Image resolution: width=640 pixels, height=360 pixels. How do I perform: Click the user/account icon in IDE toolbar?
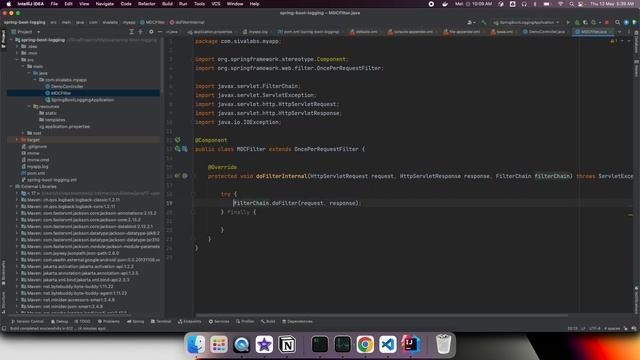click(x=471, y=22)
